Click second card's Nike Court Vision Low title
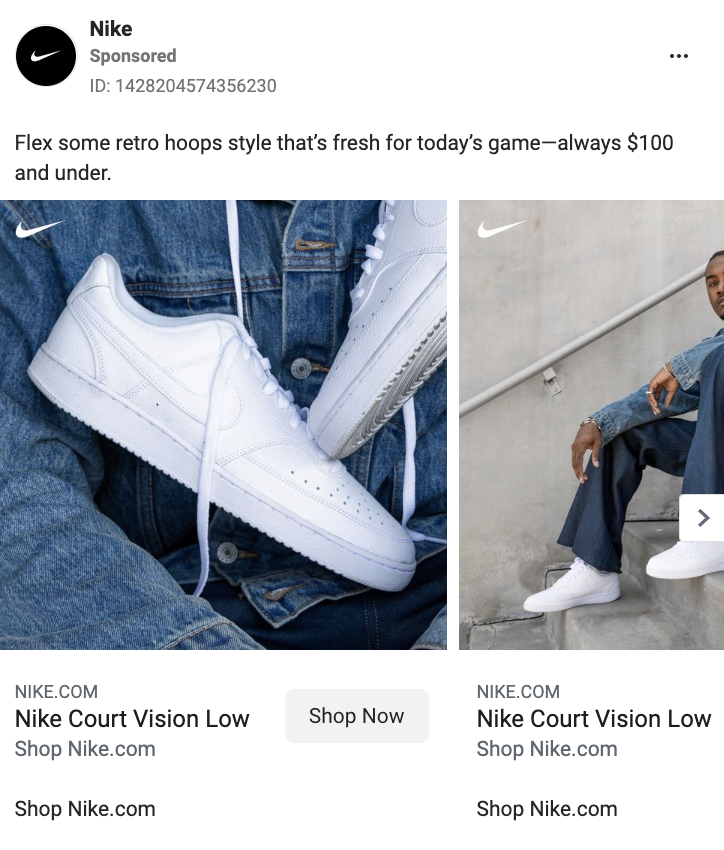 594,719
